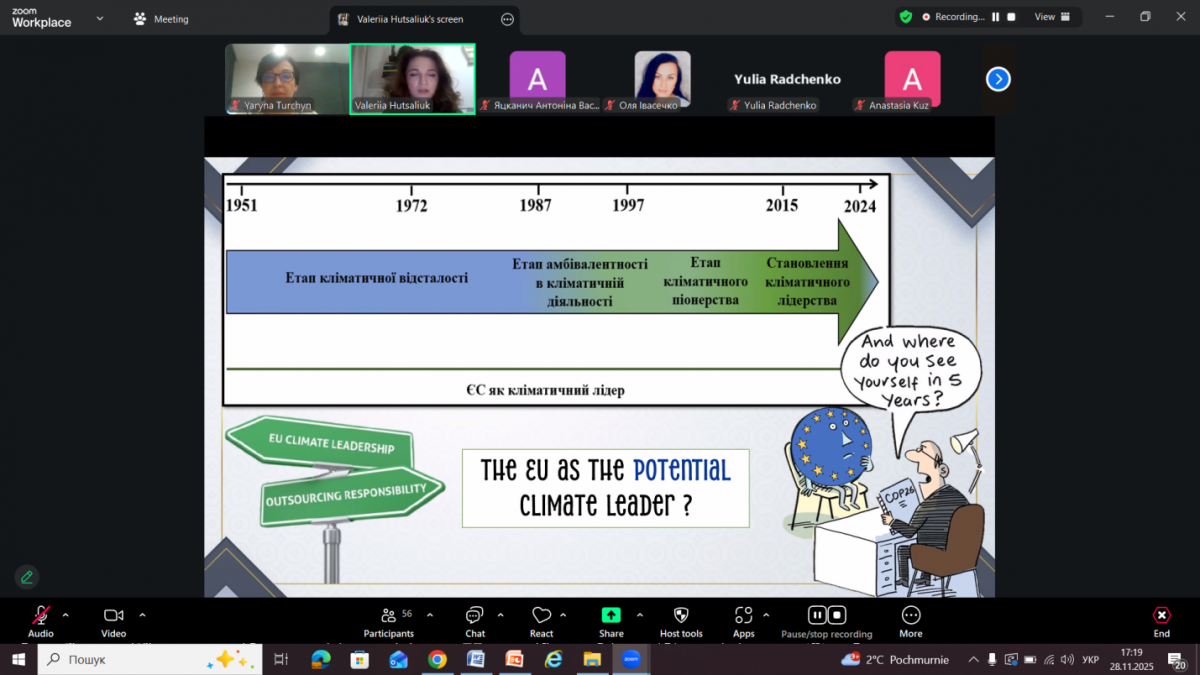The width and height of the screenshot is (1200, 675).
Task: Expand audio options chevron next to Audio
Action: tap(66, 615)
